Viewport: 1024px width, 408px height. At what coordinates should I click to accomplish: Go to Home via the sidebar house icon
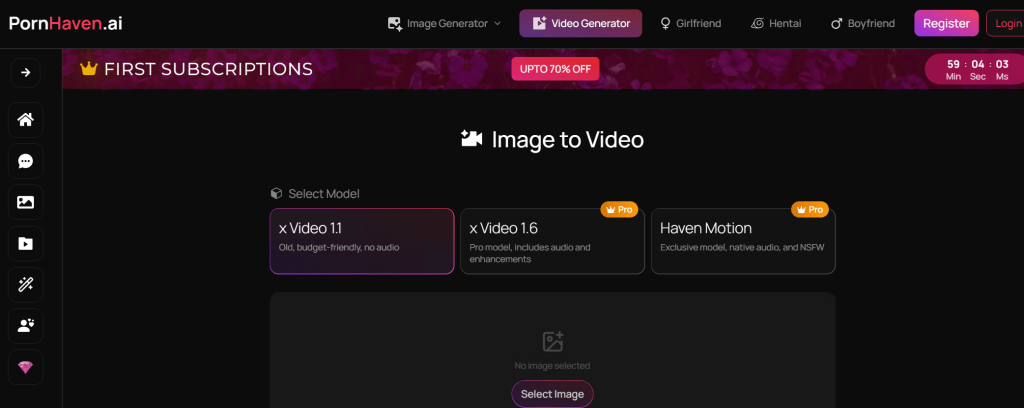click(x=25, y=120)
